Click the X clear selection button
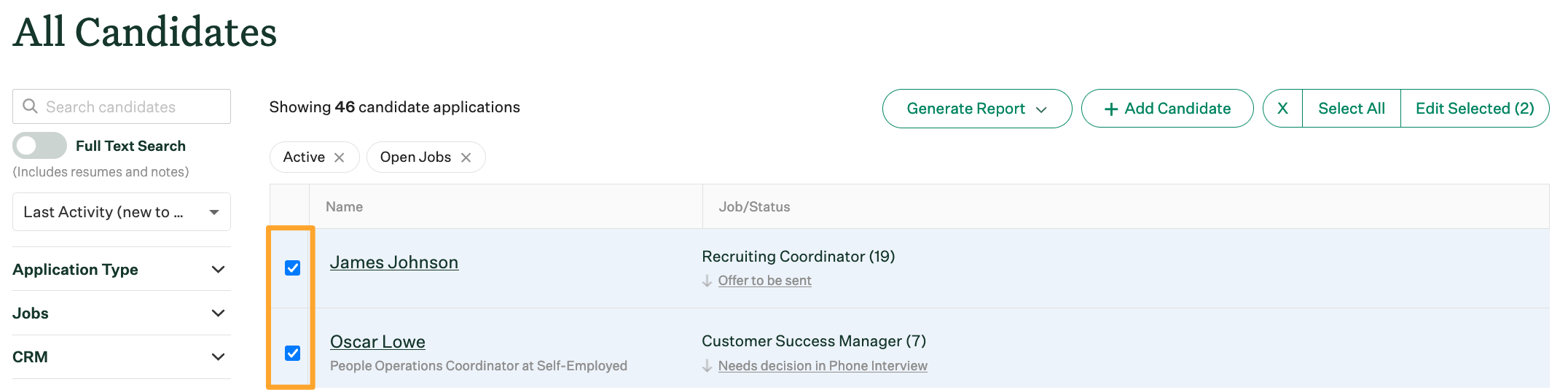Screen dimensions: 1568x390 click(1282, 109)
